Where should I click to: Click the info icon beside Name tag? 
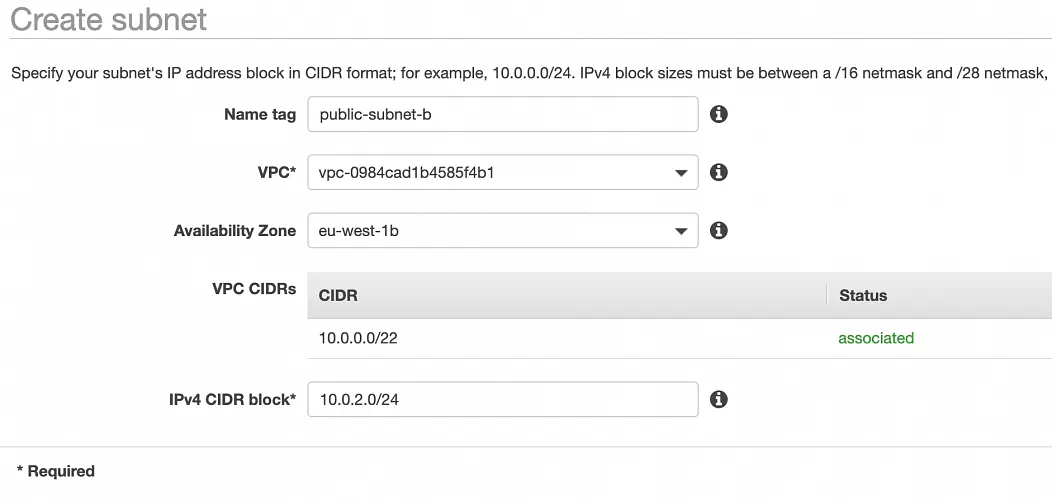click(x=718, y=114)
